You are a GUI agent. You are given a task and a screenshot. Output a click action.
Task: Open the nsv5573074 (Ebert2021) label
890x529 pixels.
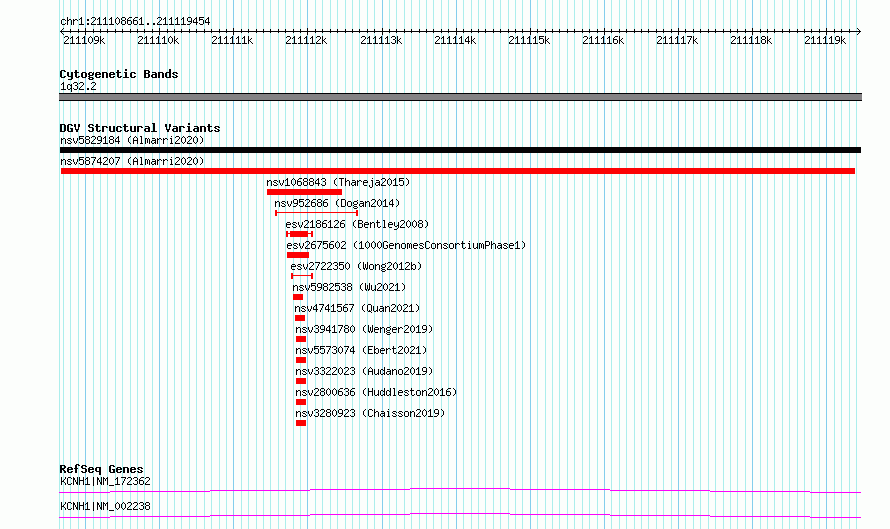click(x=361, y=350)
